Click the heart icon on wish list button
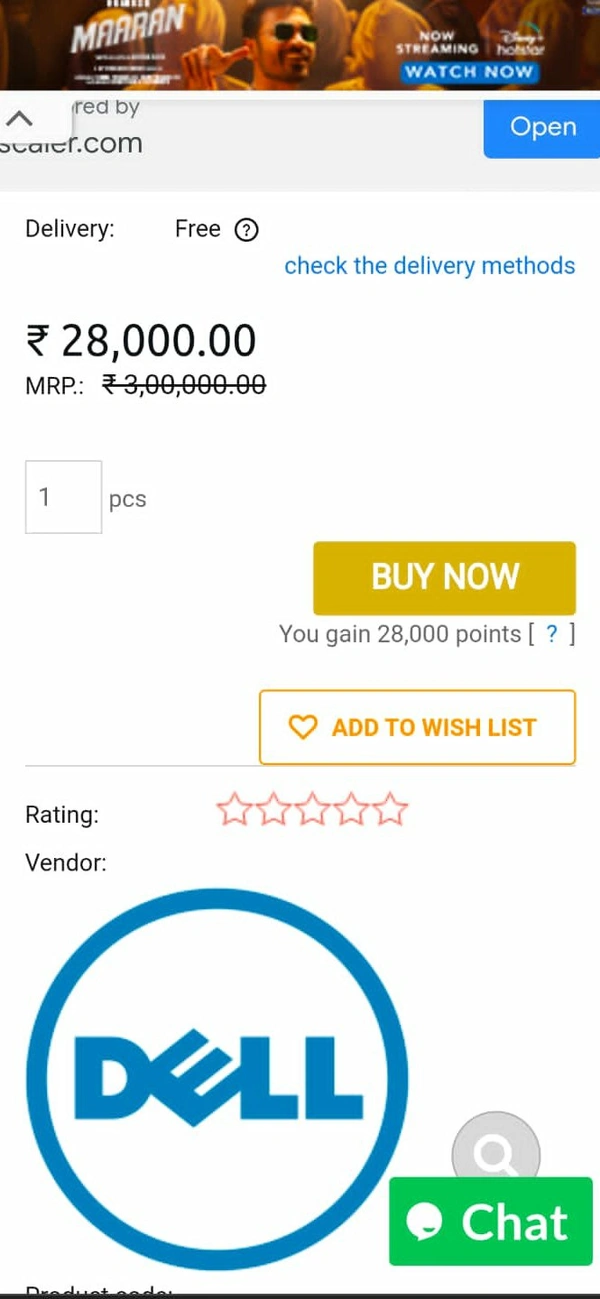Image resolution: width=600 pixels, height=1299 pixels. (x=302, y=727)
